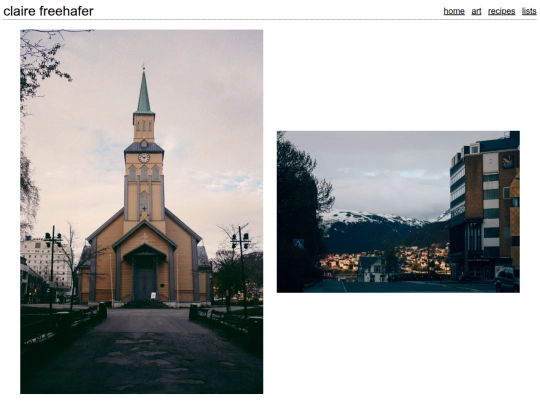Screen dimensions: 540x405
Task: Navigate to the lists page
Action: pyautogui.click(x=529, y=11)
